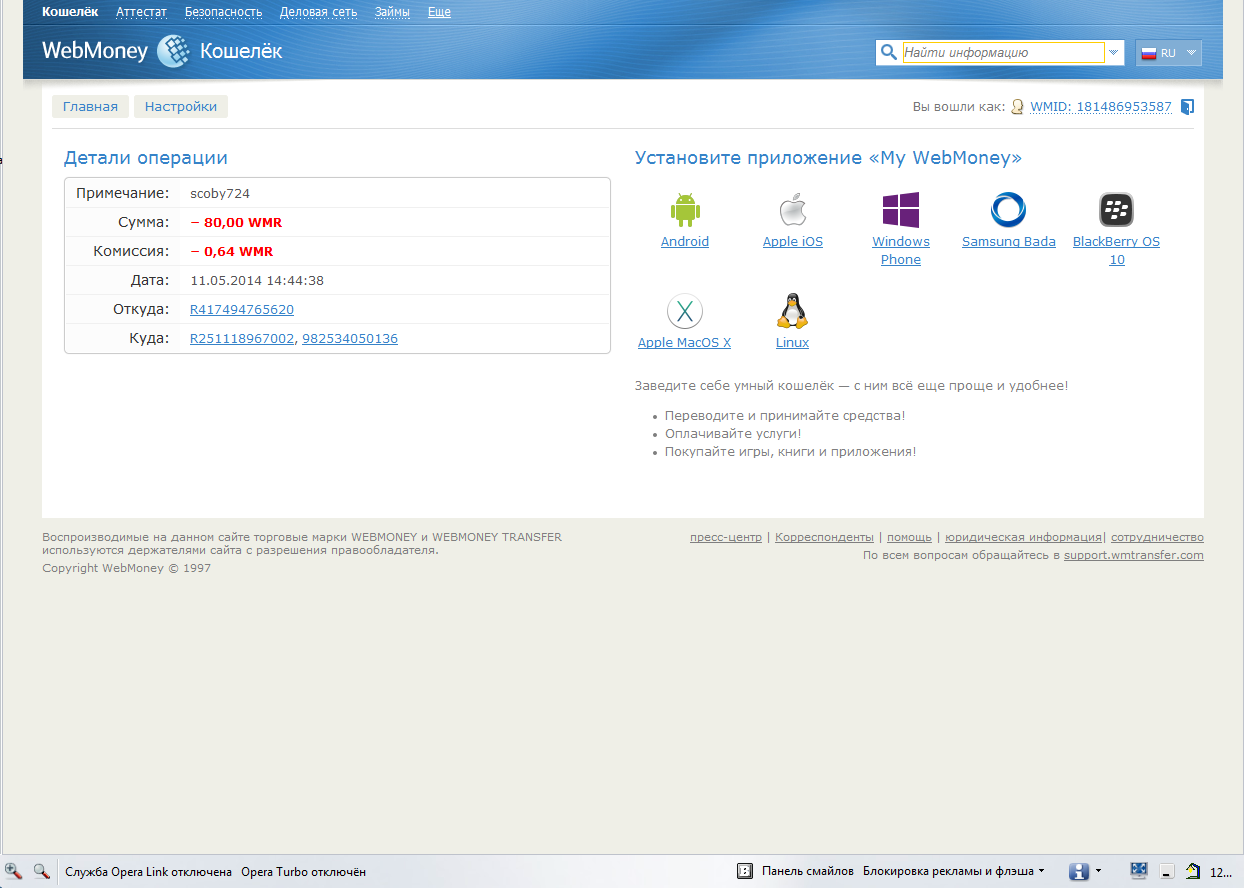Click the fit-to-width icon in status bar

pyautogui.click(x=1139, y=871)
